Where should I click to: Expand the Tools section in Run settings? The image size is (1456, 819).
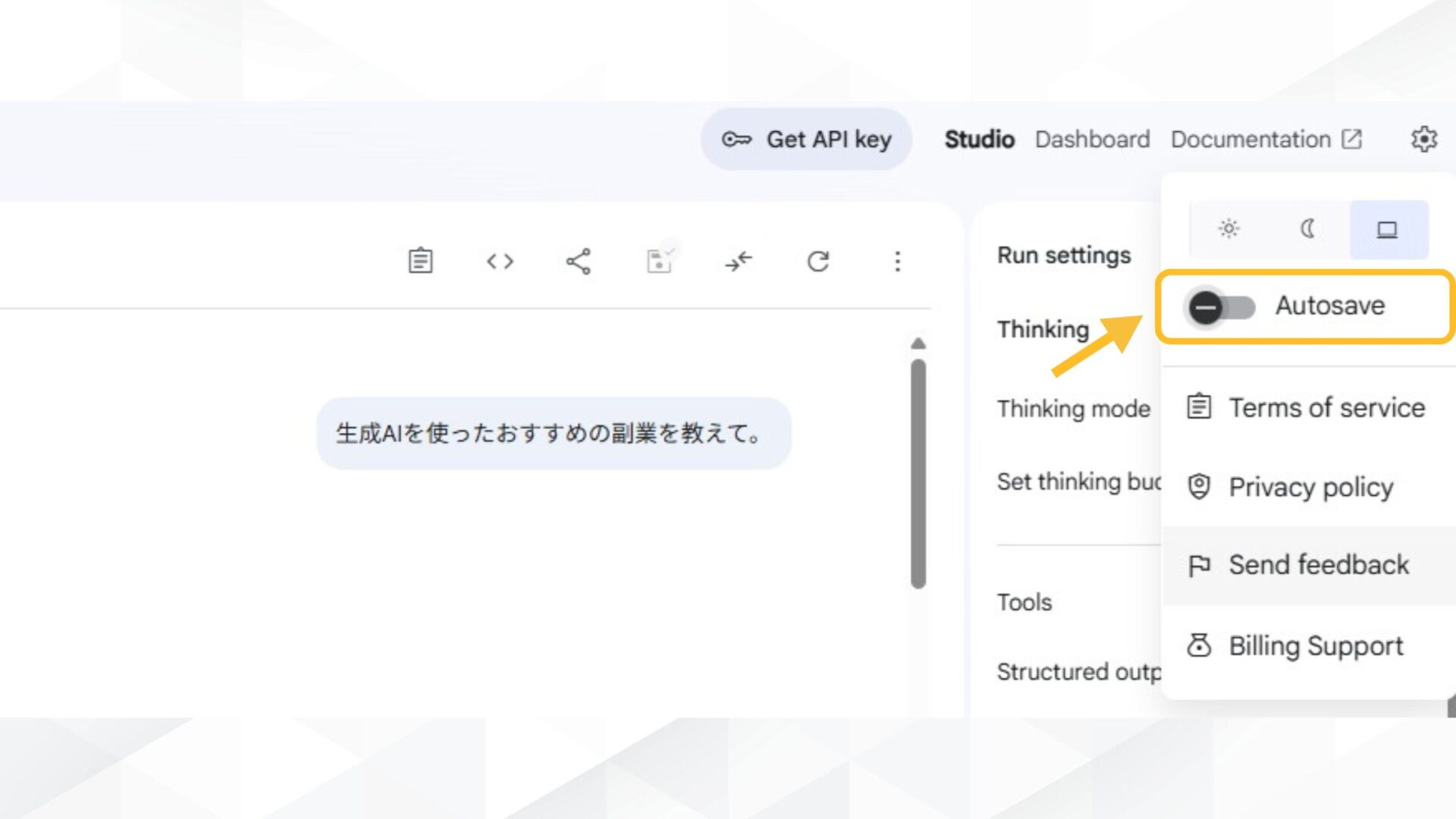[x=1025, y=601]
